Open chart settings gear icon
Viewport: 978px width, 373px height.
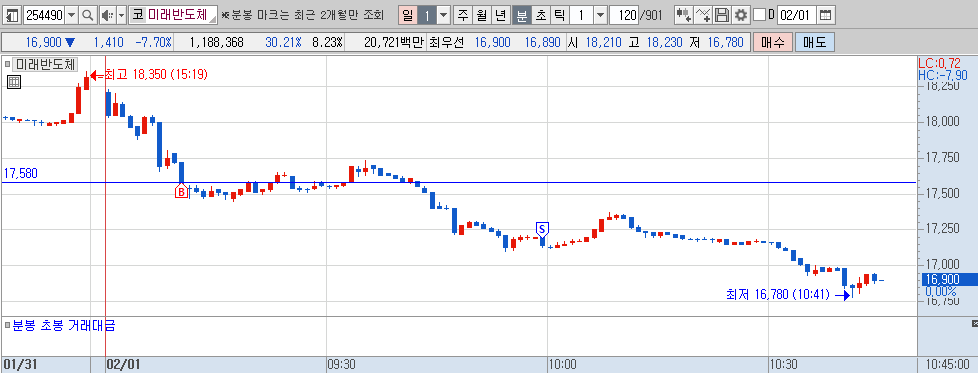740,14
